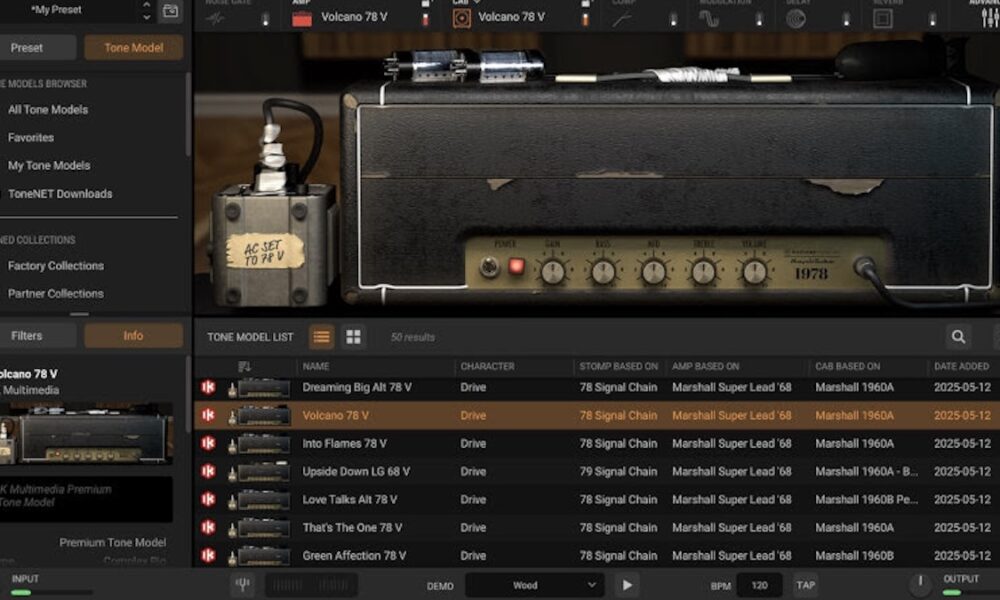
Task: Open the tuner fork icon
Action: [242, 584]
